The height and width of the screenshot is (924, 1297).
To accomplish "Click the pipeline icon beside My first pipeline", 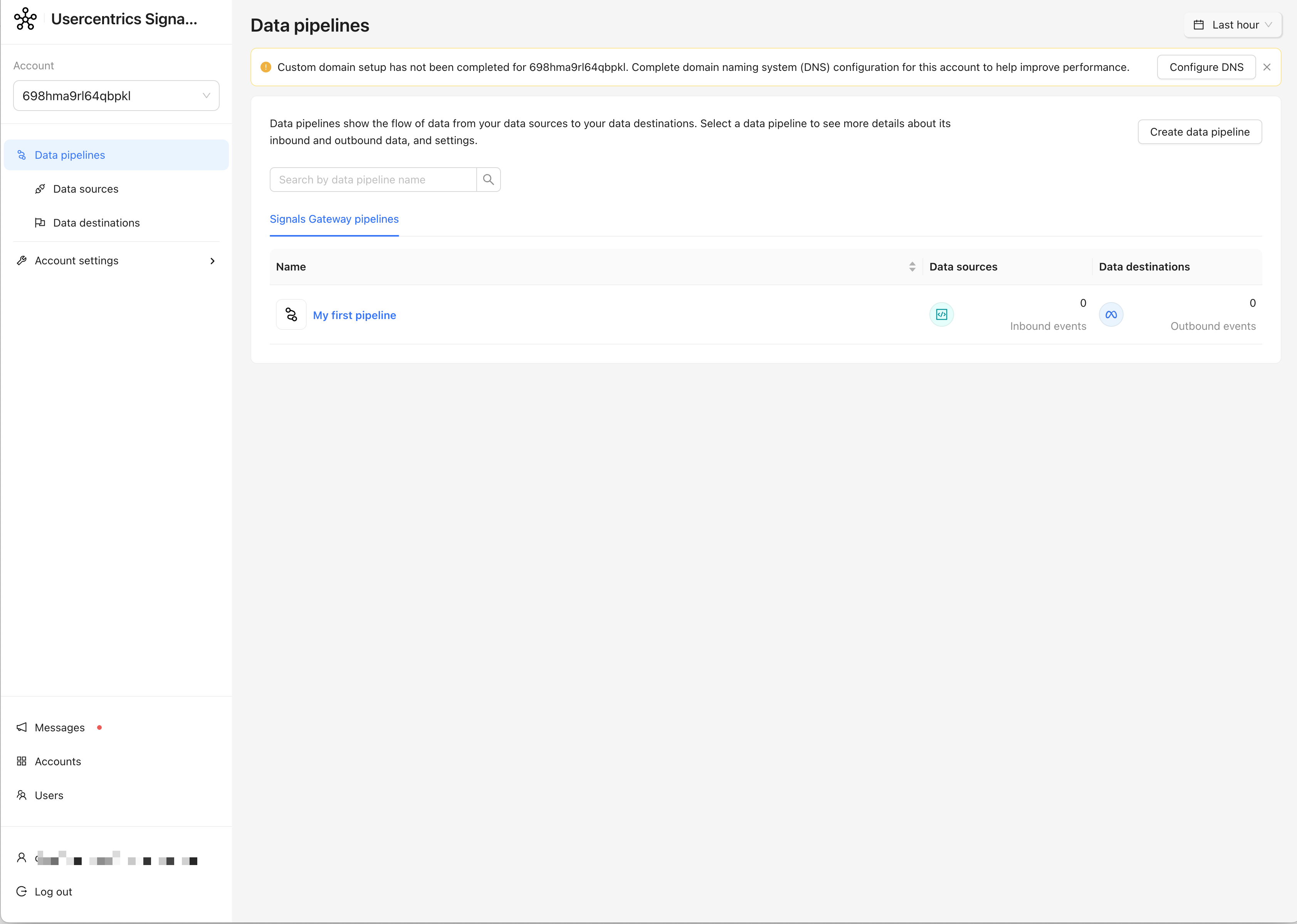I will 291,315.
